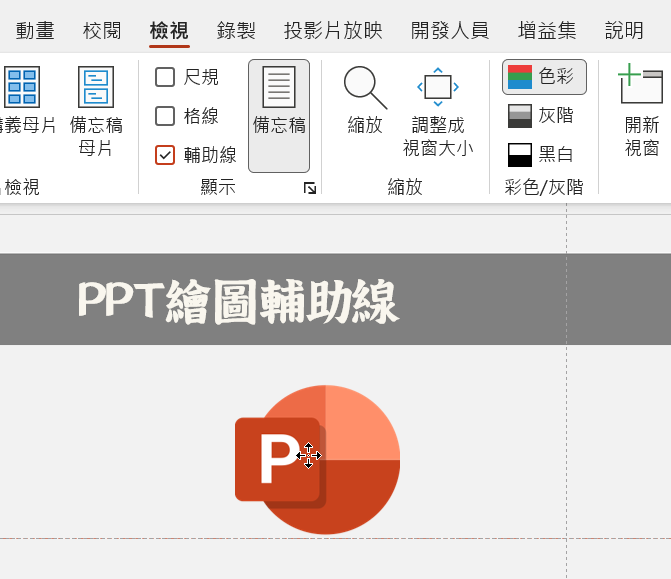Switch to 黑白 black and white view
This screenshot has height=579, width=671.
pos(541,154)
